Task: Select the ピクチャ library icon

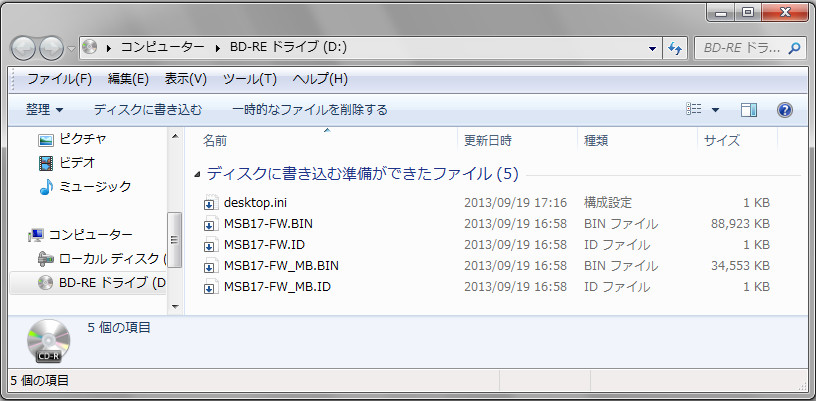Action: [46, 138]
